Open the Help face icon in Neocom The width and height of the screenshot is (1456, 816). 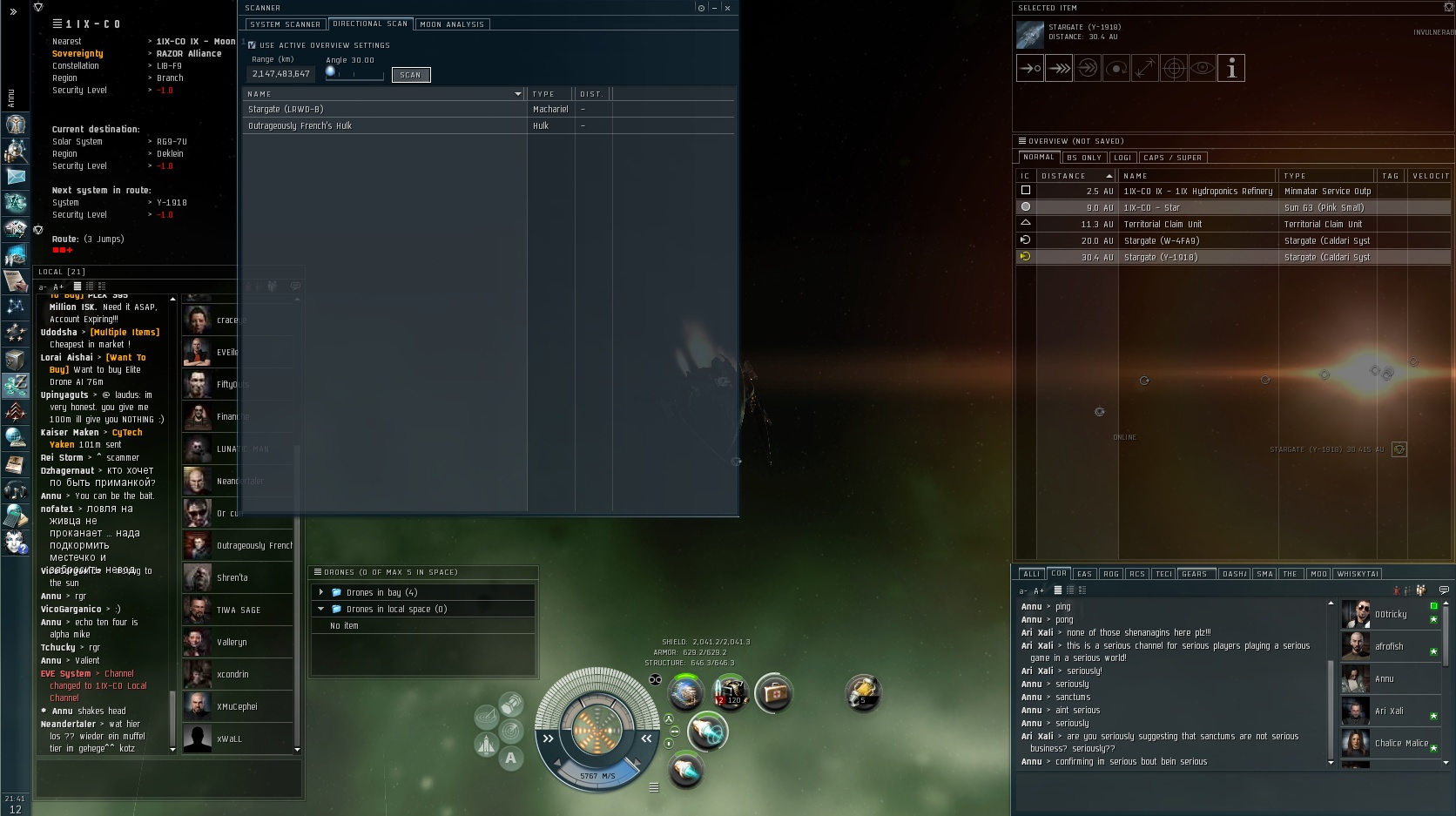16,543
